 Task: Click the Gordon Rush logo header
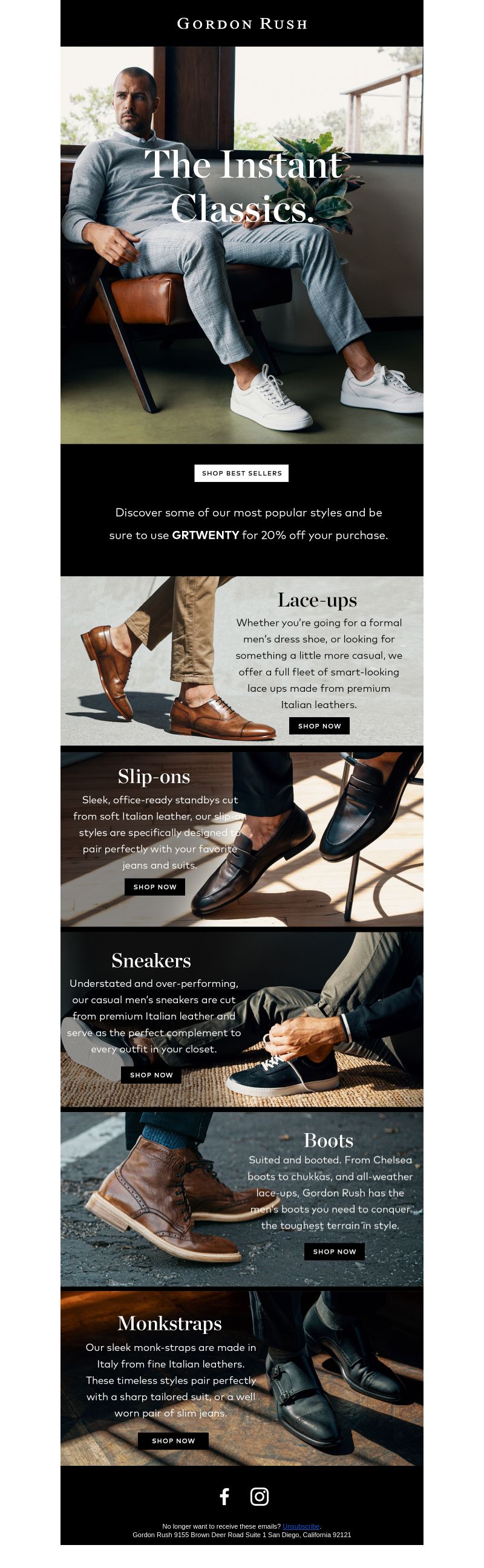241,24
